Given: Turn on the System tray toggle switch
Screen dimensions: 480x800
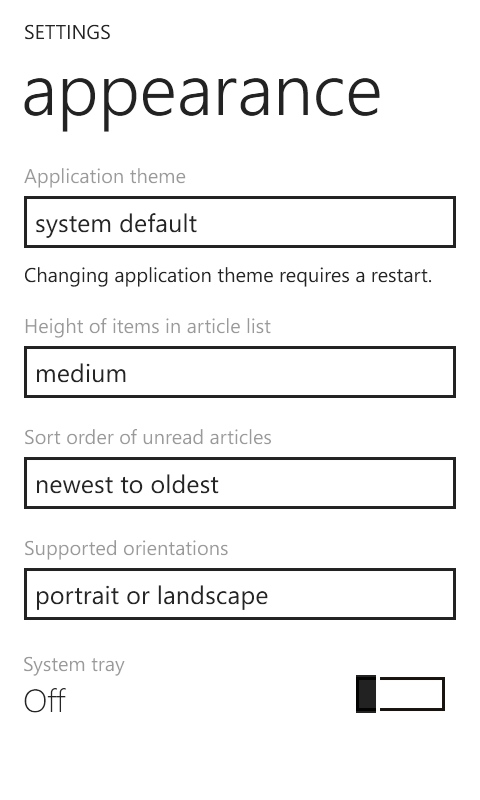Looking at the screenshot, I should [400, 693].
